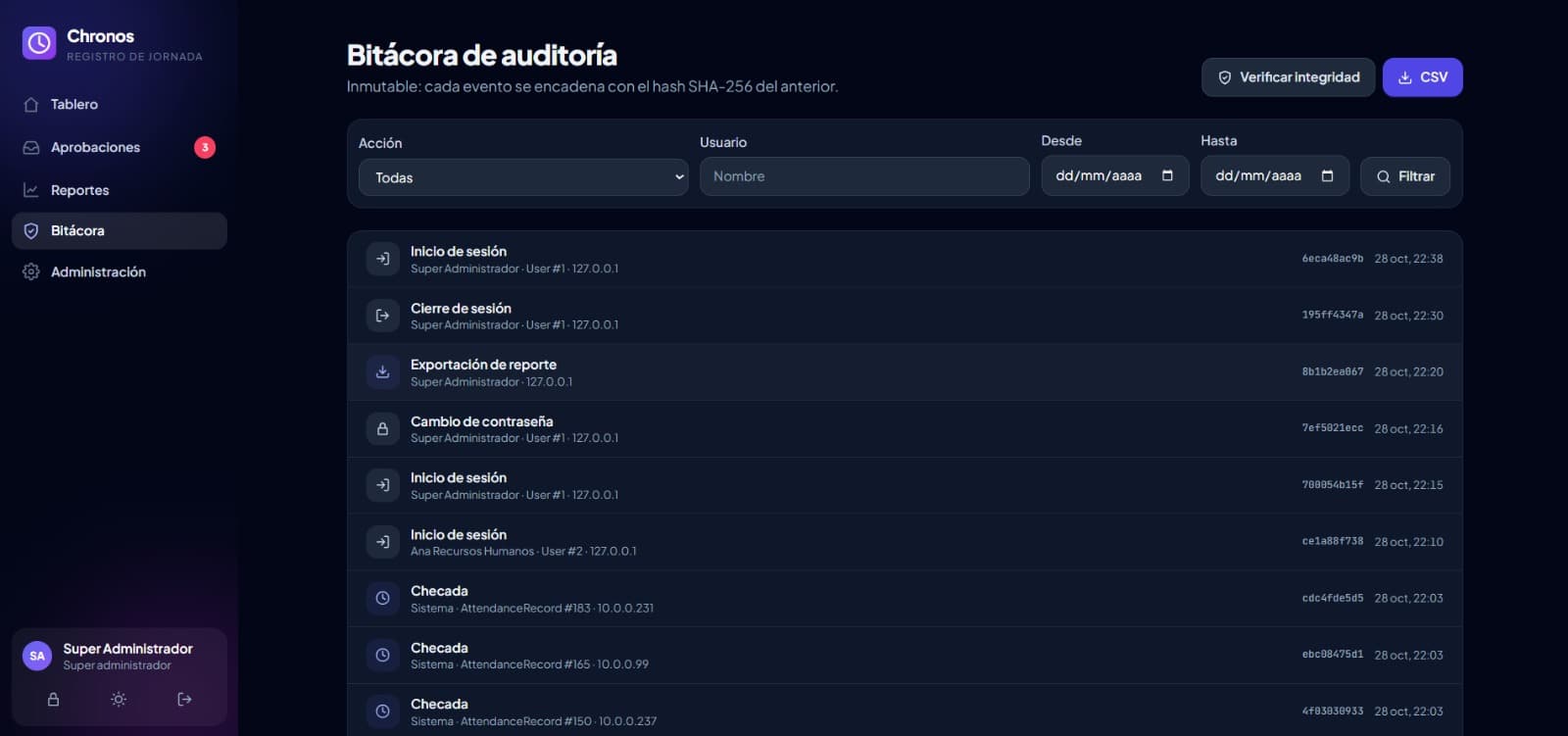Open the Desde calendar picker icon
Screen dimensions: 1568x736
tap(1167, 176)
